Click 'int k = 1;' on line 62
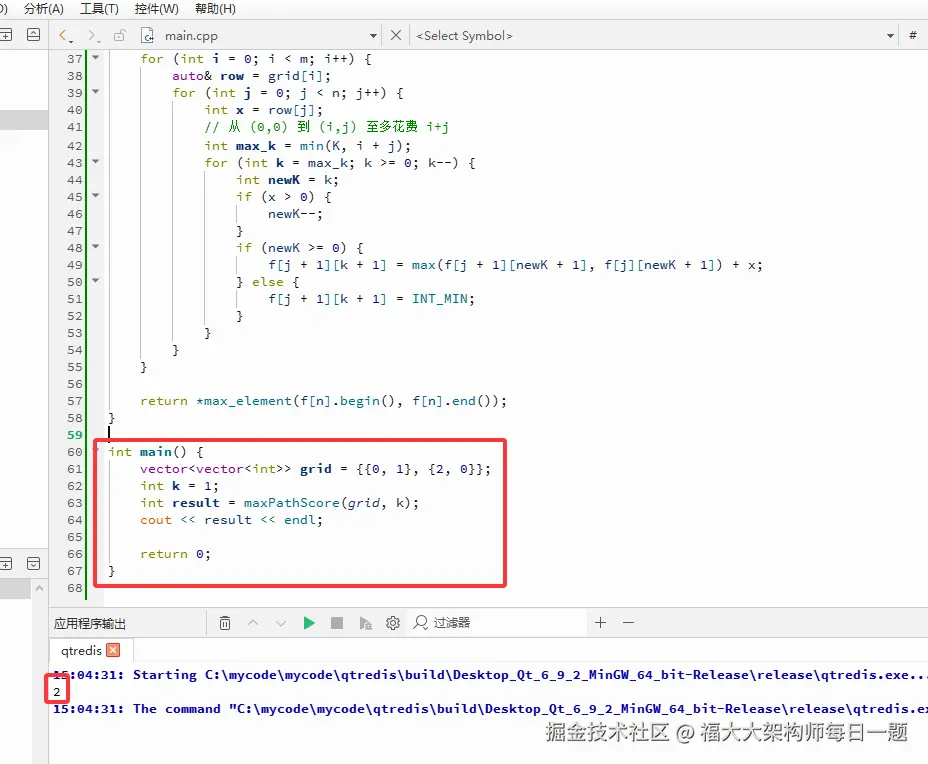This screenshot has height=764, width=928. 179,486
